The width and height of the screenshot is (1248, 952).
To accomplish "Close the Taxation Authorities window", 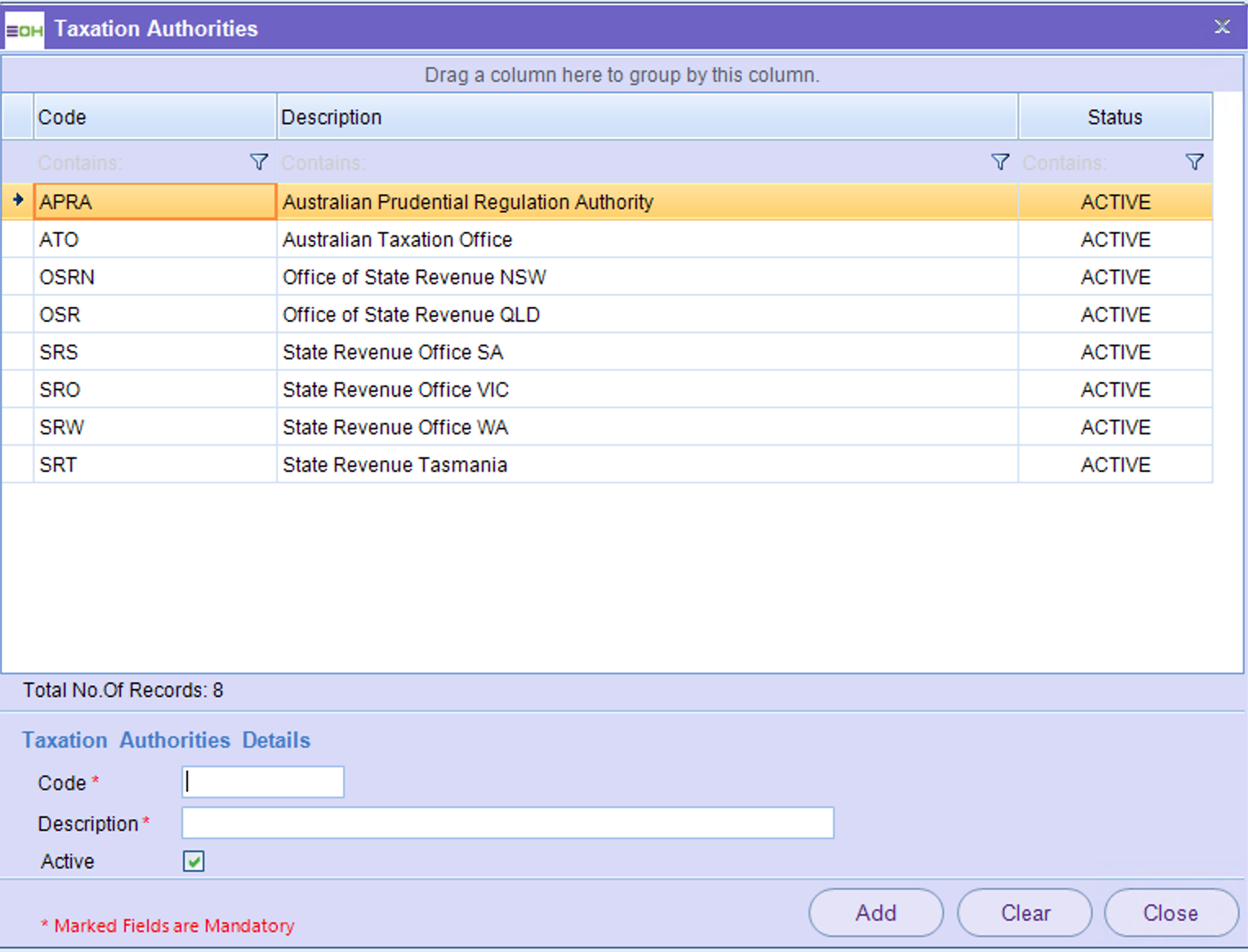I will [1222, 27].
